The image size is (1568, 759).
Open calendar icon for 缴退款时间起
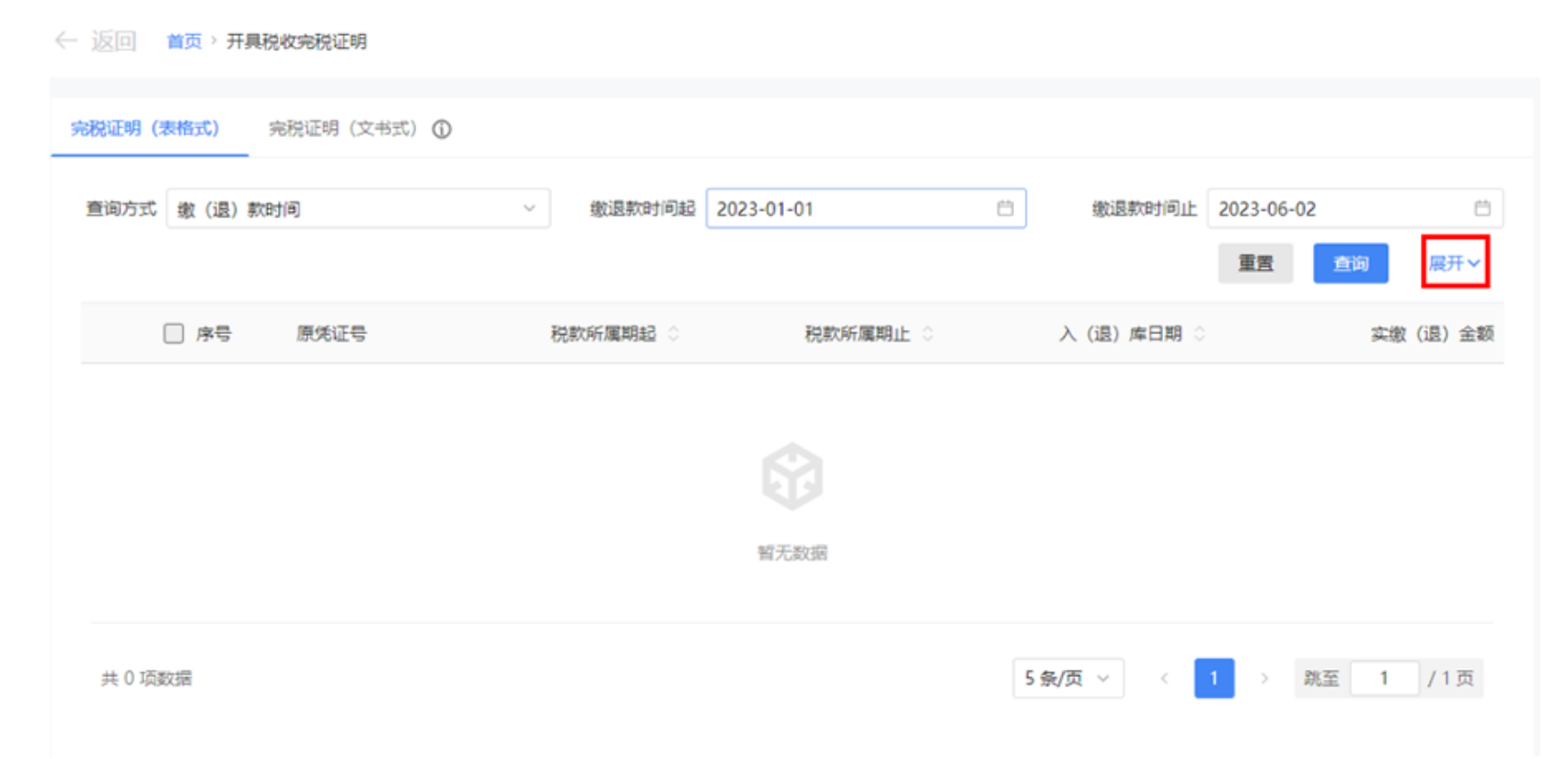click(x=1005, y=209)
